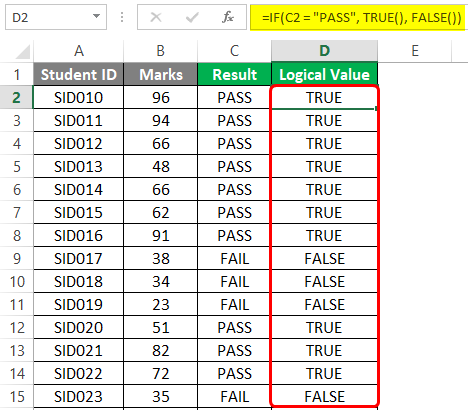468x410 pixels.
Task: Click marks value 23
Action: point(161,304)
